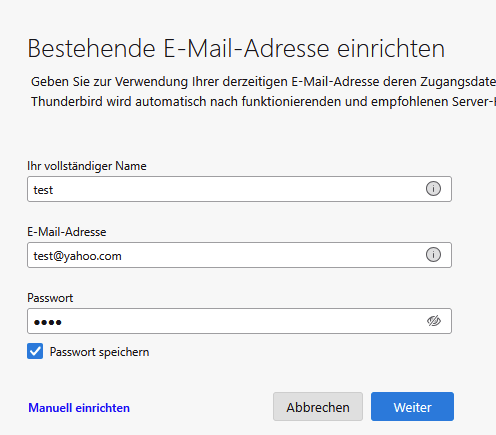
Task: Click the Abbrechen button
Action: 318,407
